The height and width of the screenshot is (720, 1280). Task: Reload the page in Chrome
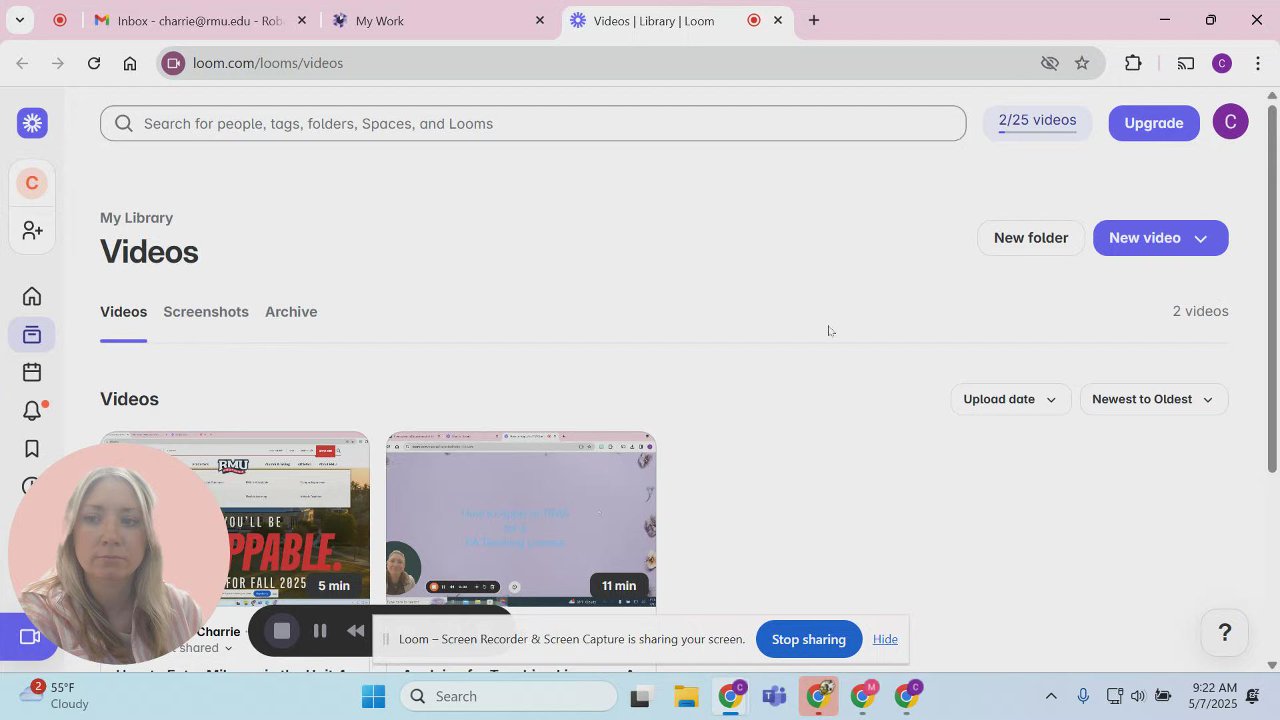(x=94, y=63)
